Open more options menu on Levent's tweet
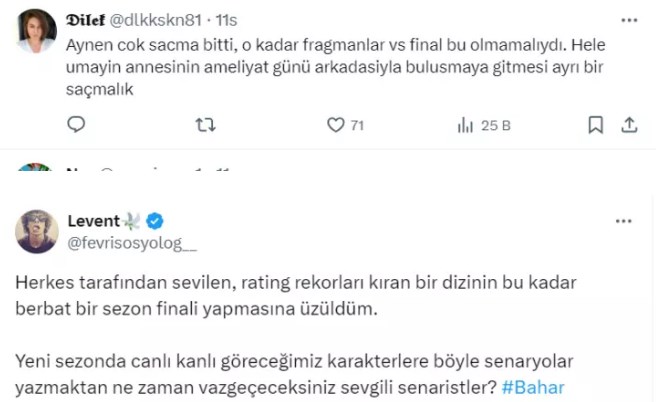The height and width of the screenshot is (402, 656). (628, 221)
